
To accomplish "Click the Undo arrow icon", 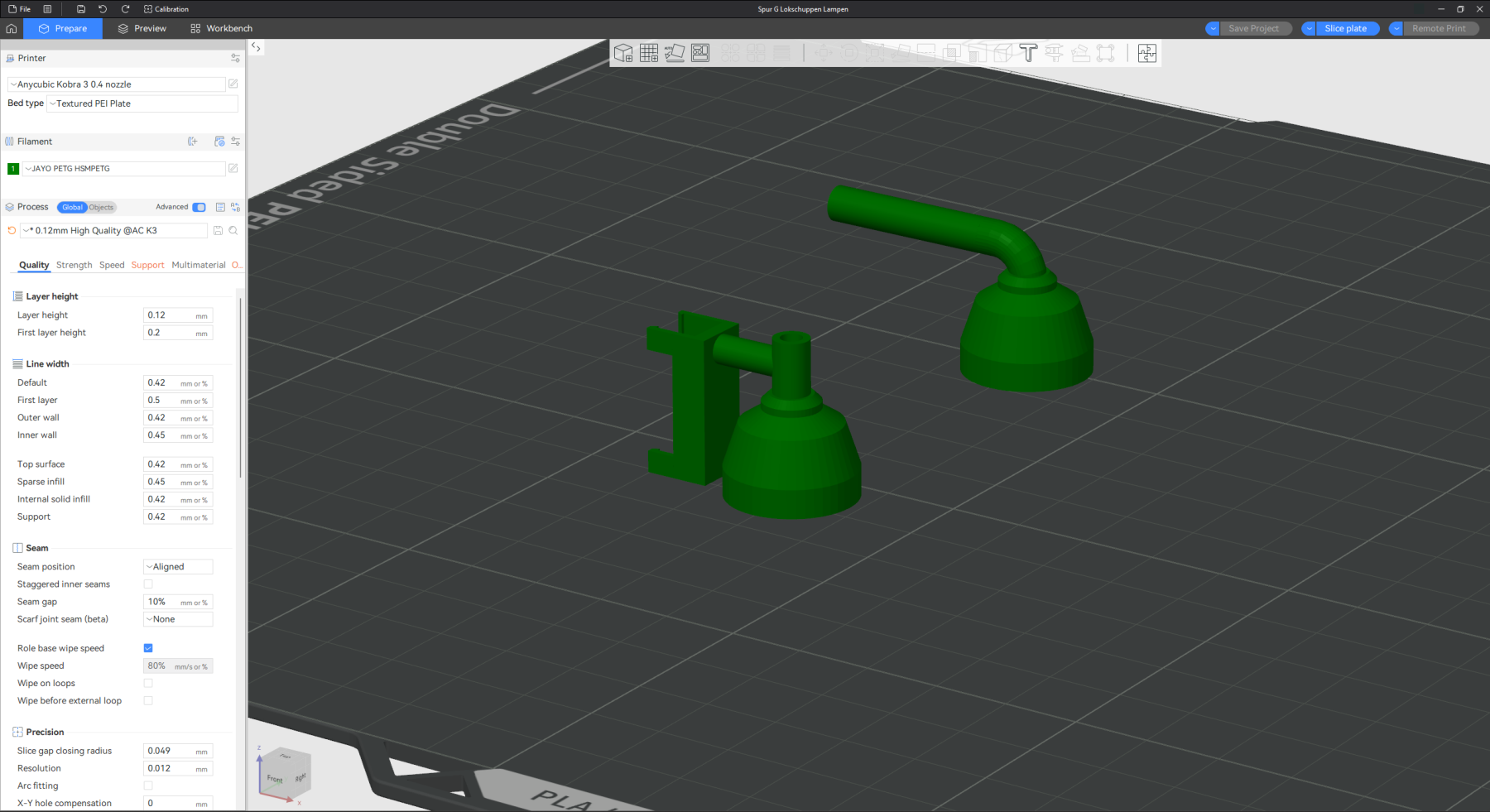I will point(103,9).
